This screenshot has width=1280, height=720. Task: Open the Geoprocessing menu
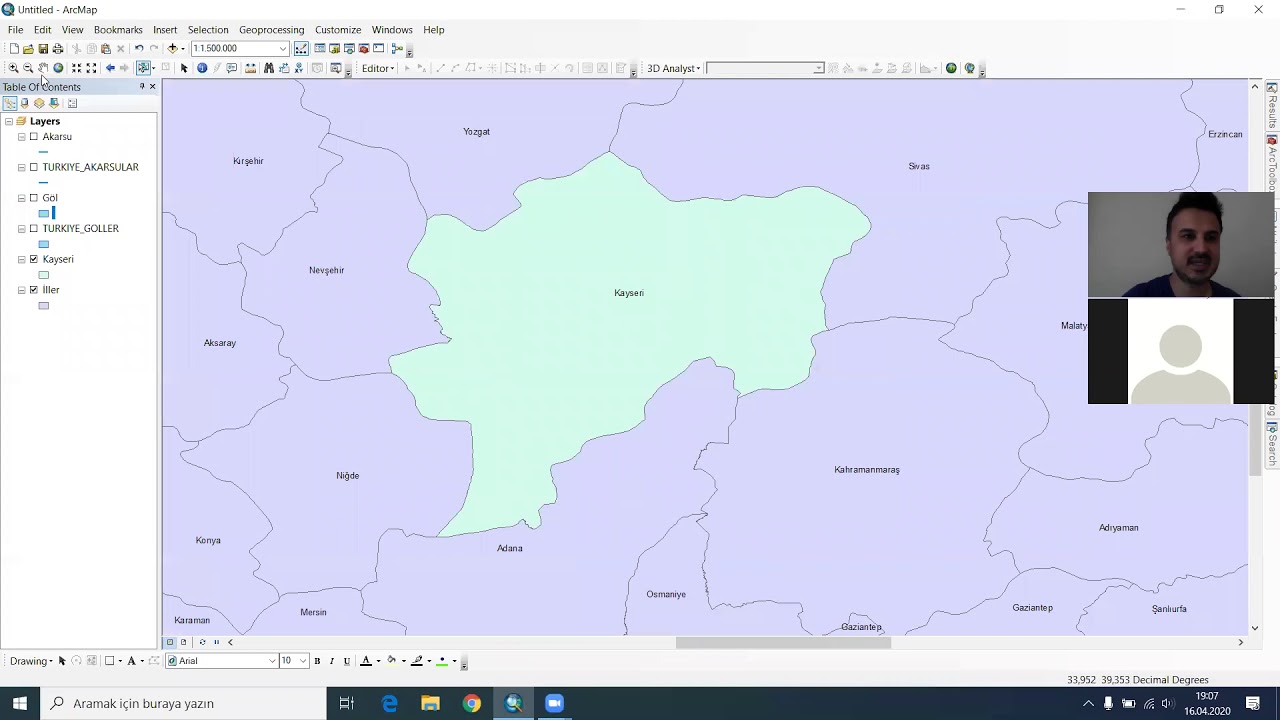[271, 30]
